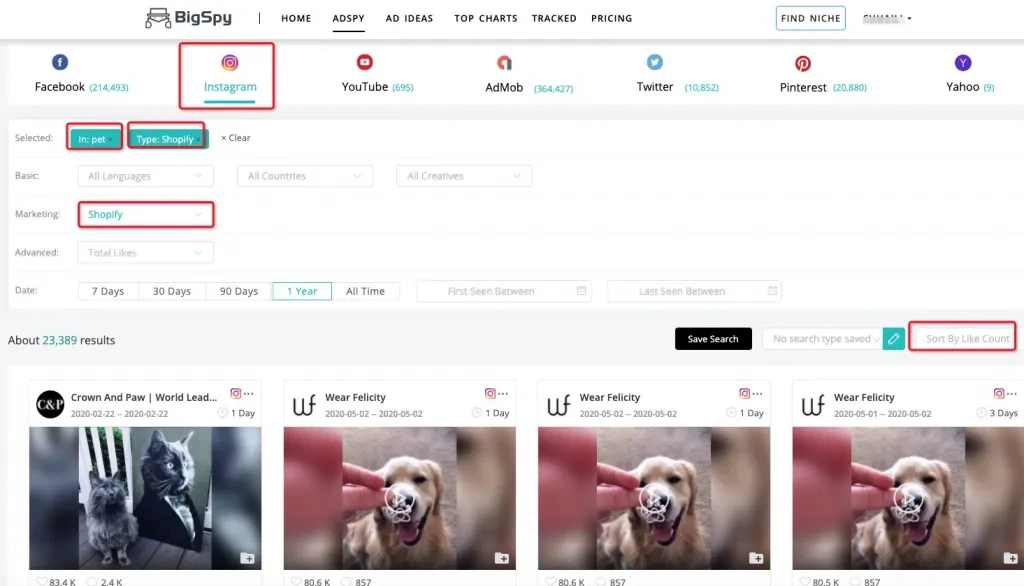Open the Crown And Paw ad thumbnail

(145, 495)
